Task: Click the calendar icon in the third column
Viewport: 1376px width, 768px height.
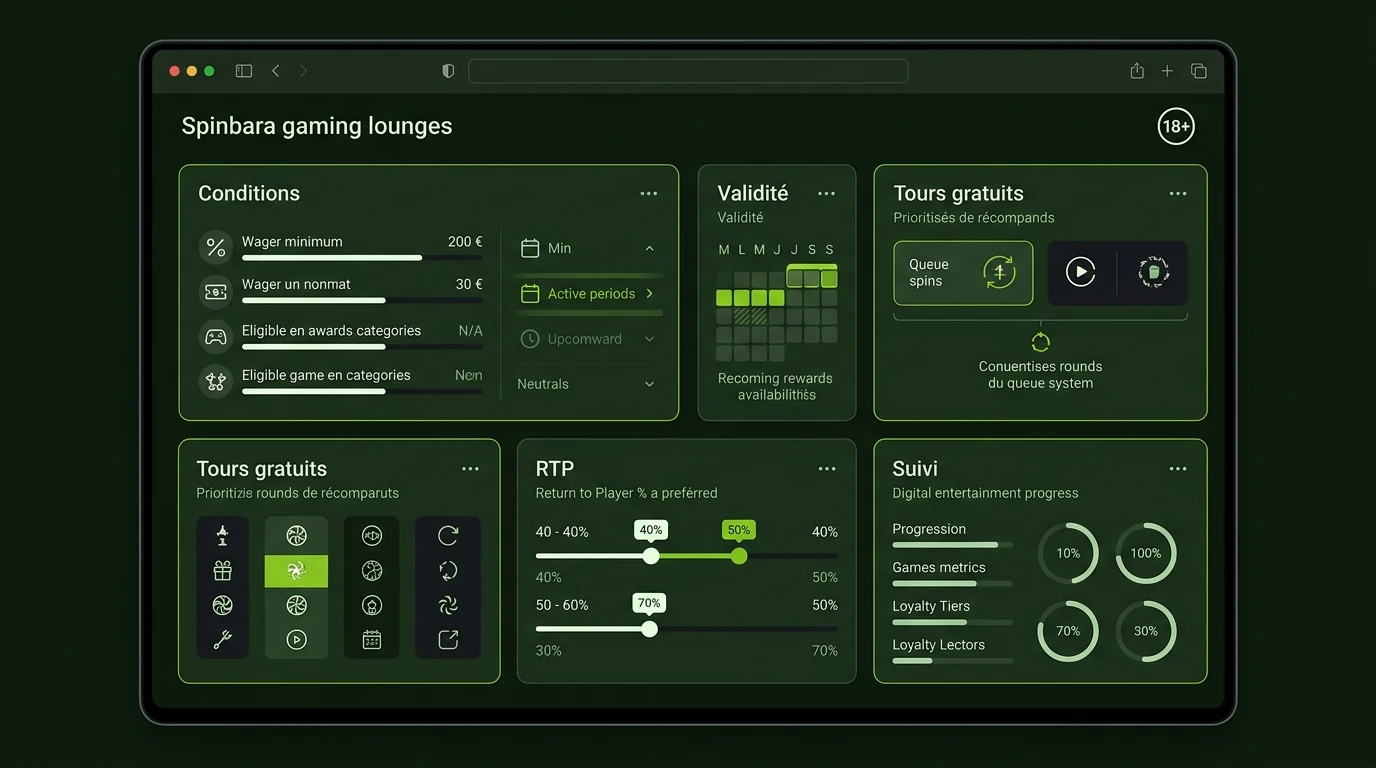Action: click(x=372, y=639)
